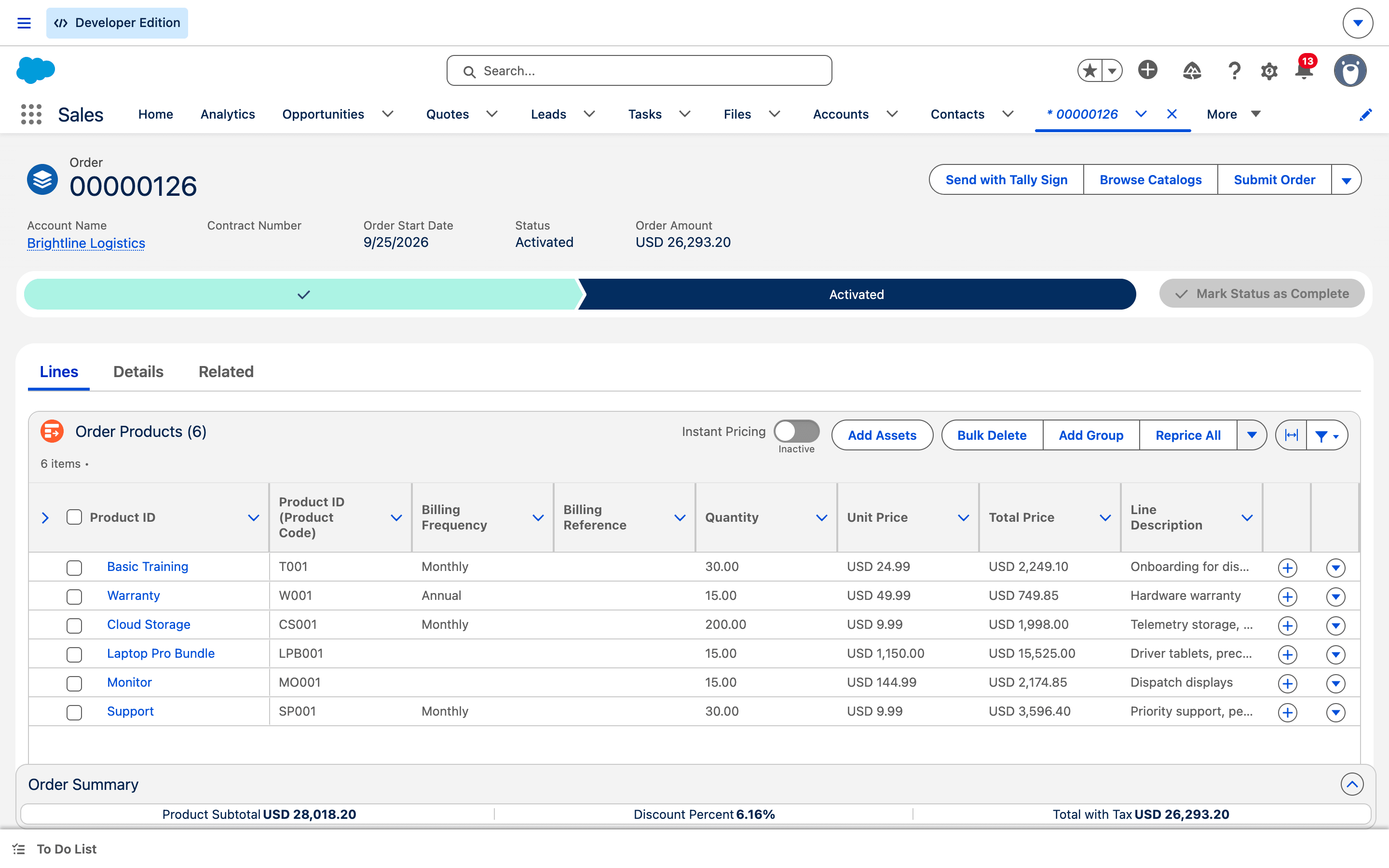
Task: Click the Help question mark icon
Action: tap(1234, 71)
